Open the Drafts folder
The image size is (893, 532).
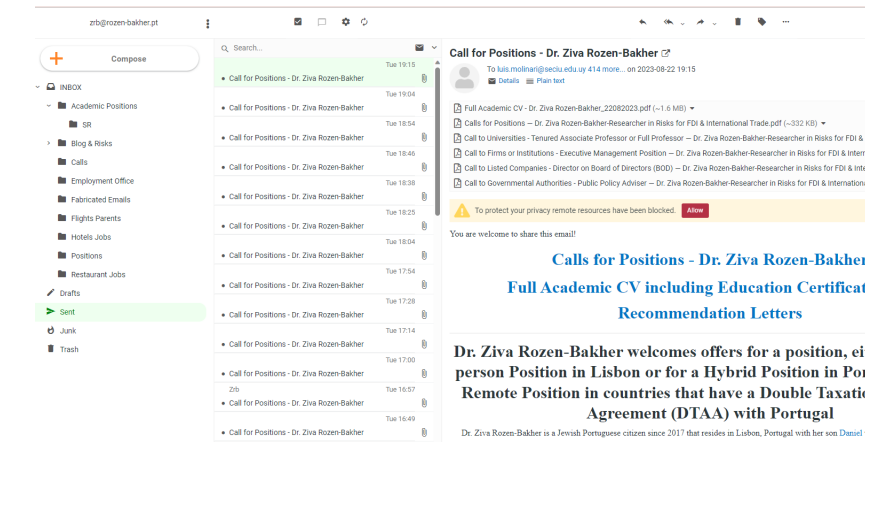tap(70, 293)
